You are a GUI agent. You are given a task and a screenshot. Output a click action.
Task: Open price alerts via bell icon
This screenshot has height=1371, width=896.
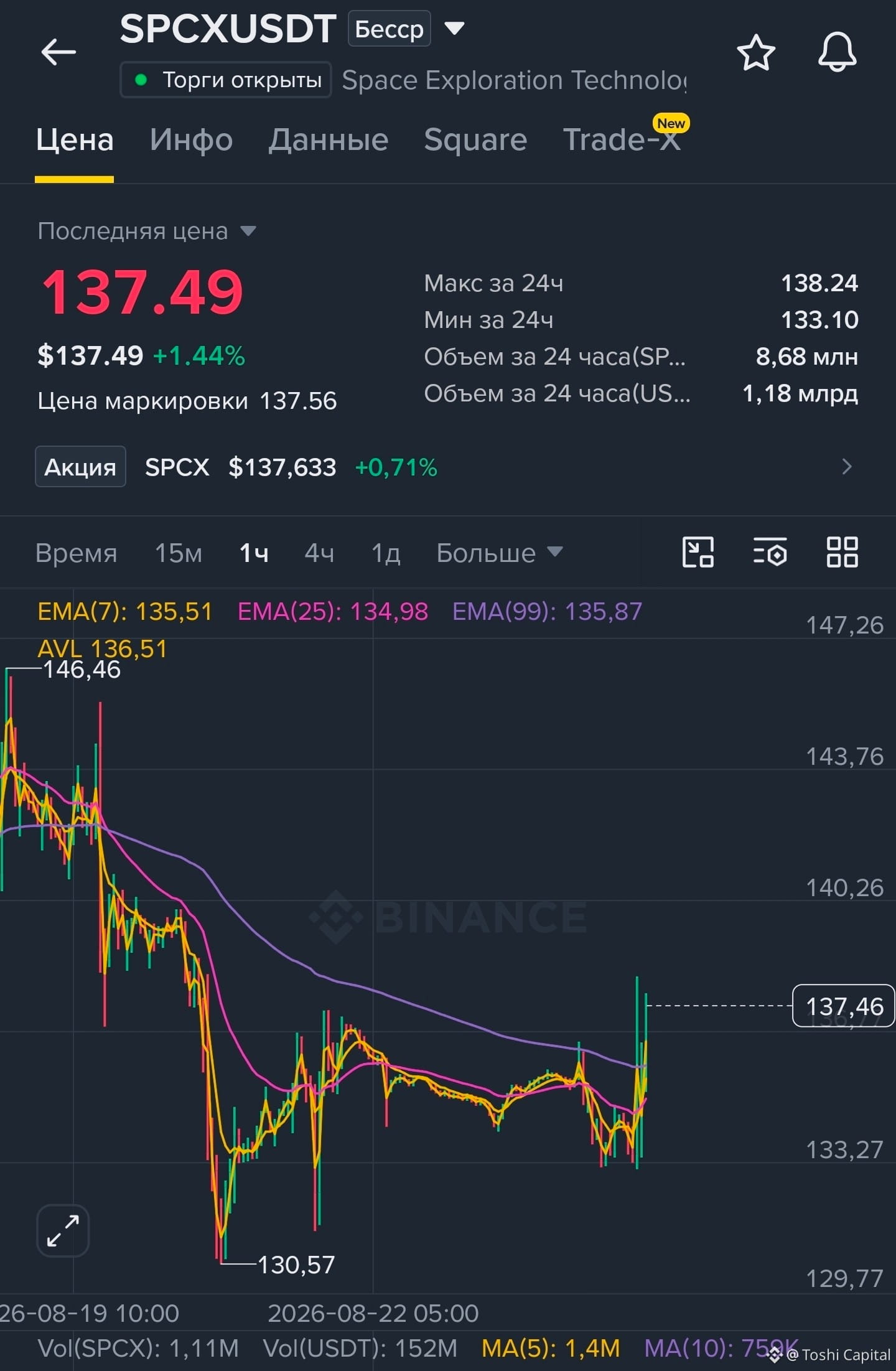tap(837, 52)
